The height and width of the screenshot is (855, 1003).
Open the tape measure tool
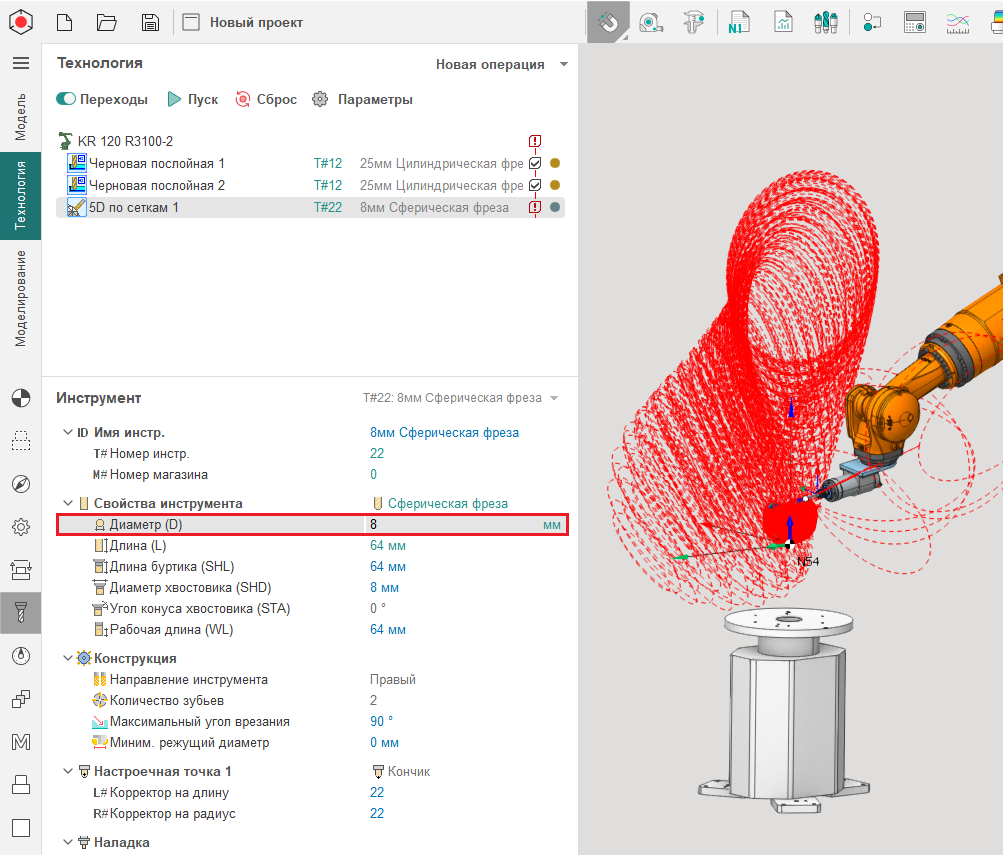tap(651, 22)
